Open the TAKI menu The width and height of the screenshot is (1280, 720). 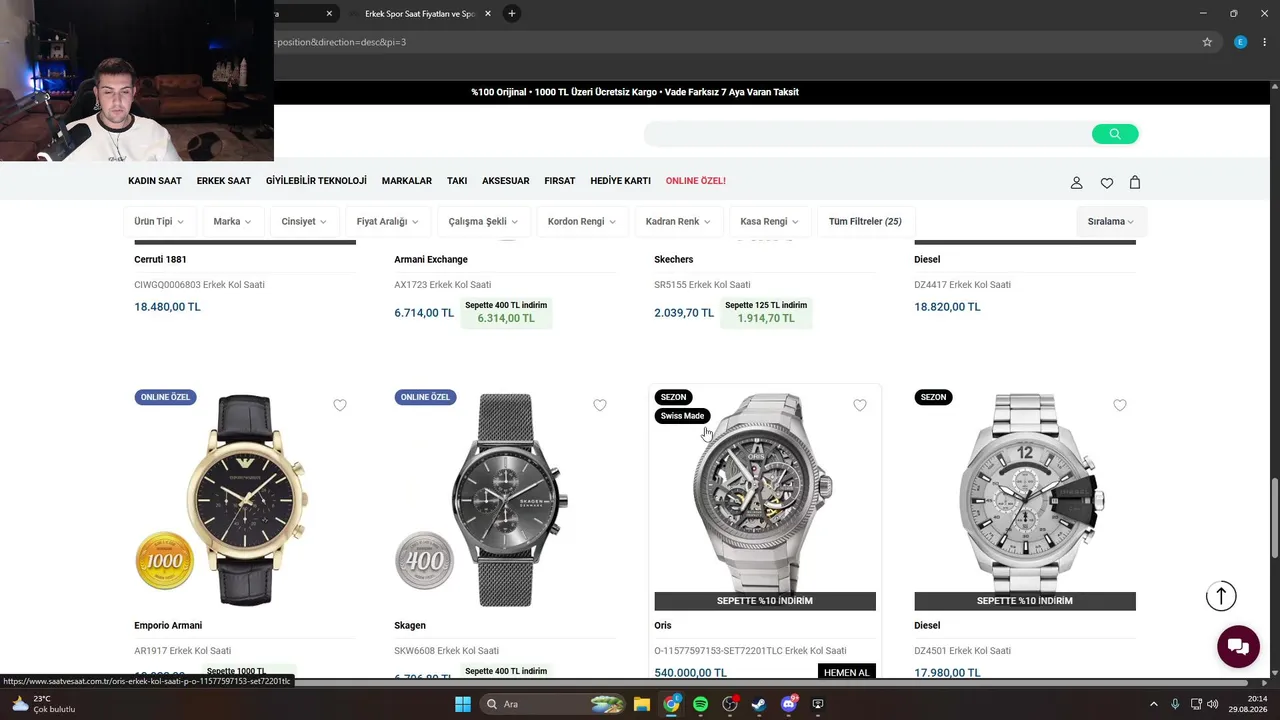(x=457, y=181)
